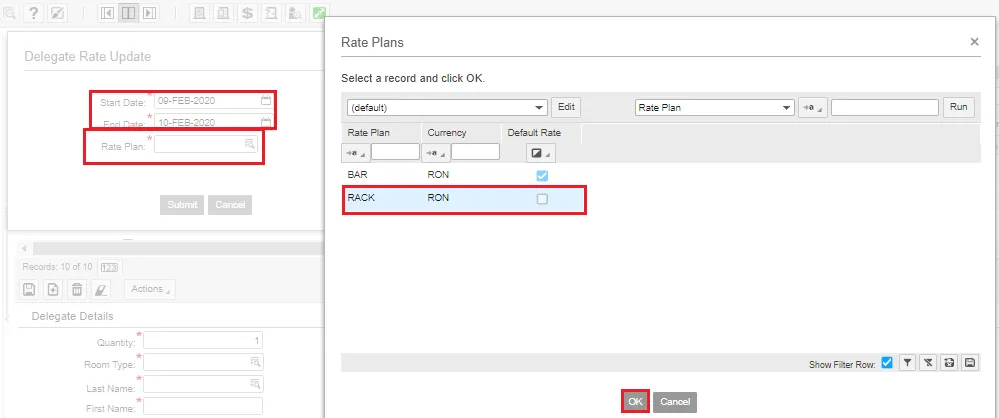Viewport: 999px width, 418px height.
Task: Click the Quantity input field
Action: [203, 340]
